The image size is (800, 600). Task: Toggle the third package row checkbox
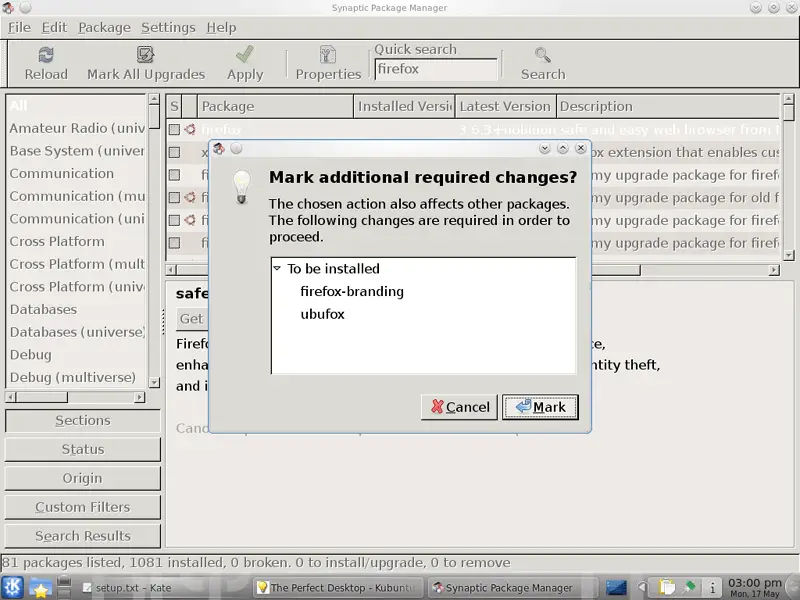pyautogui.click(x=174, y=175)
